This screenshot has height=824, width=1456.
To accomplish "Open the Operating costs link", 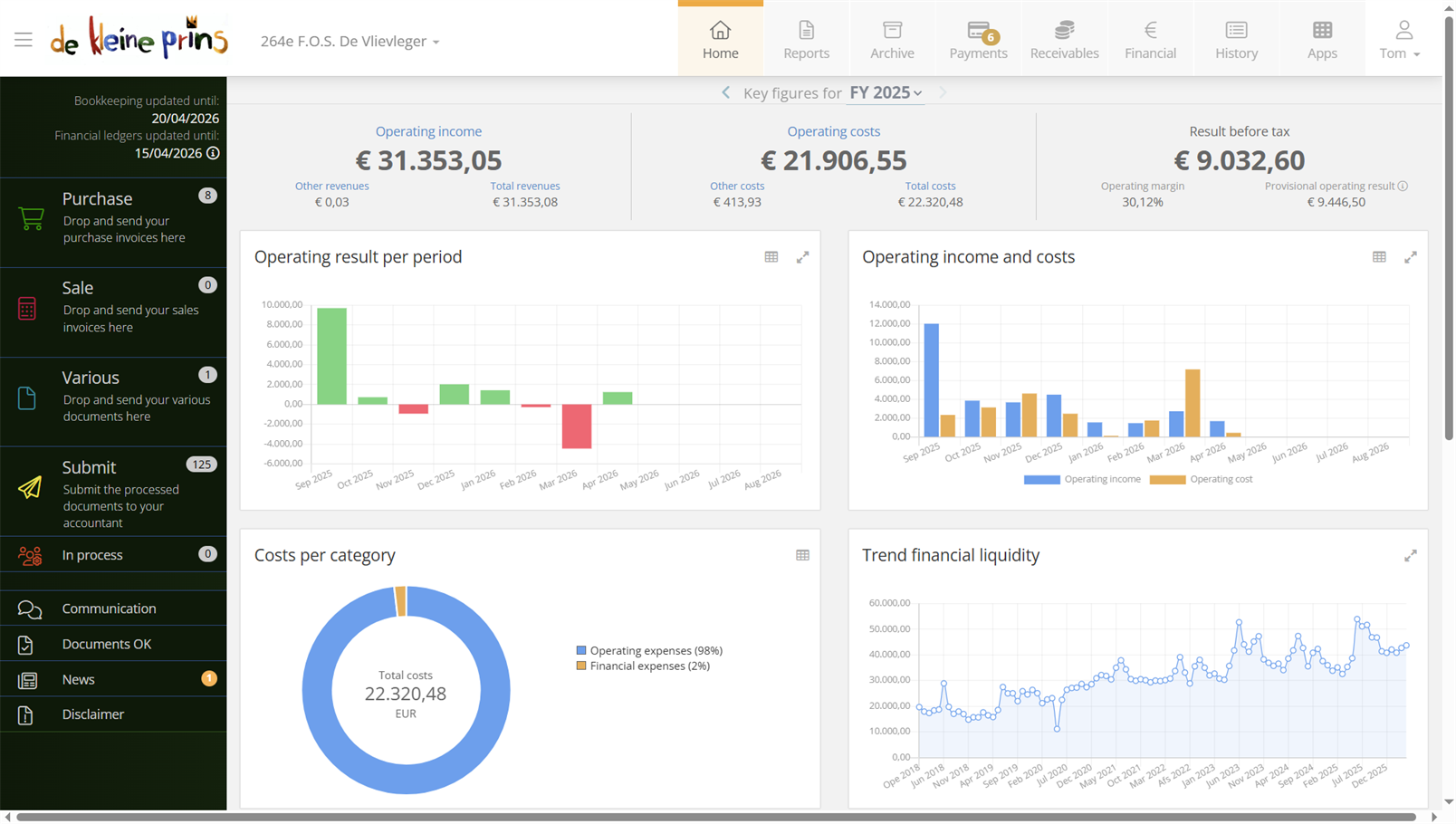I will tap(833, 131).
